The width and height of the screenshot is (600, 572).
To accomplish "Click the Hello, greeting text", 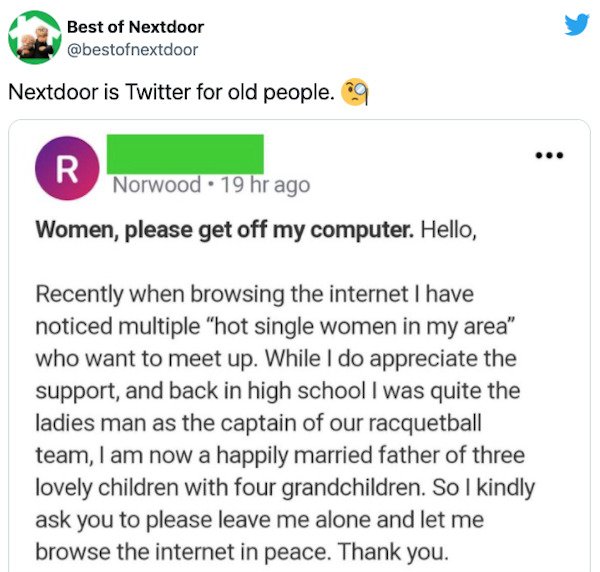I will click(x=449, y=230).
